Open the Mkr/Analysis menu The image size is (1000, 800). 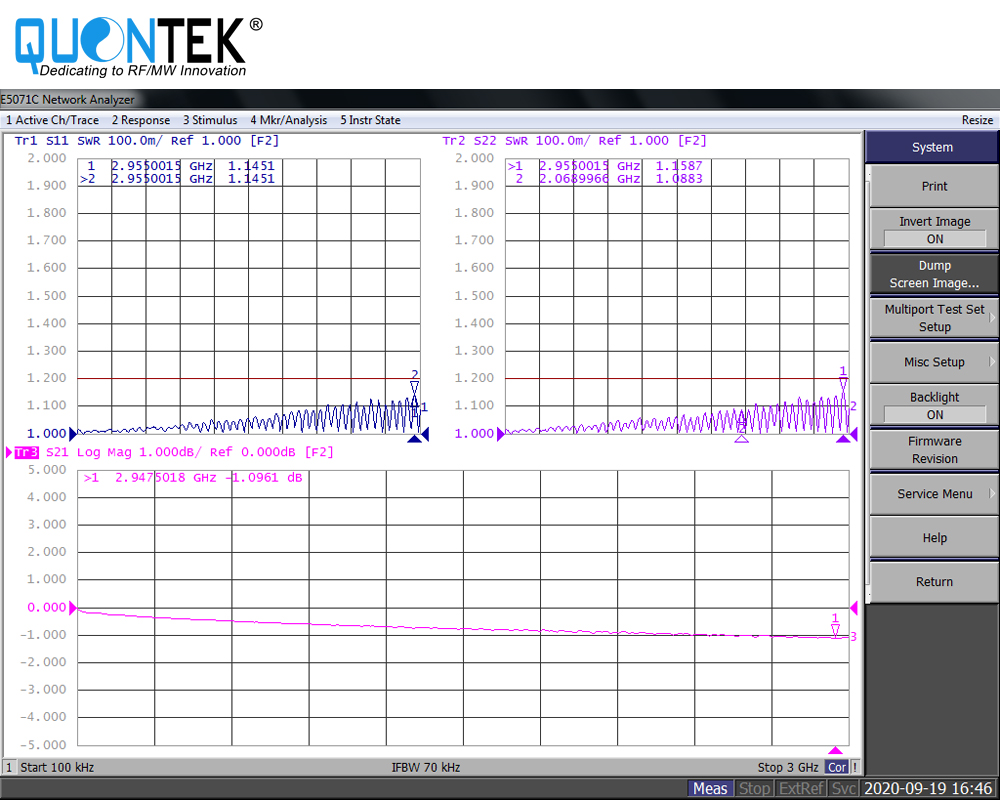288,120
